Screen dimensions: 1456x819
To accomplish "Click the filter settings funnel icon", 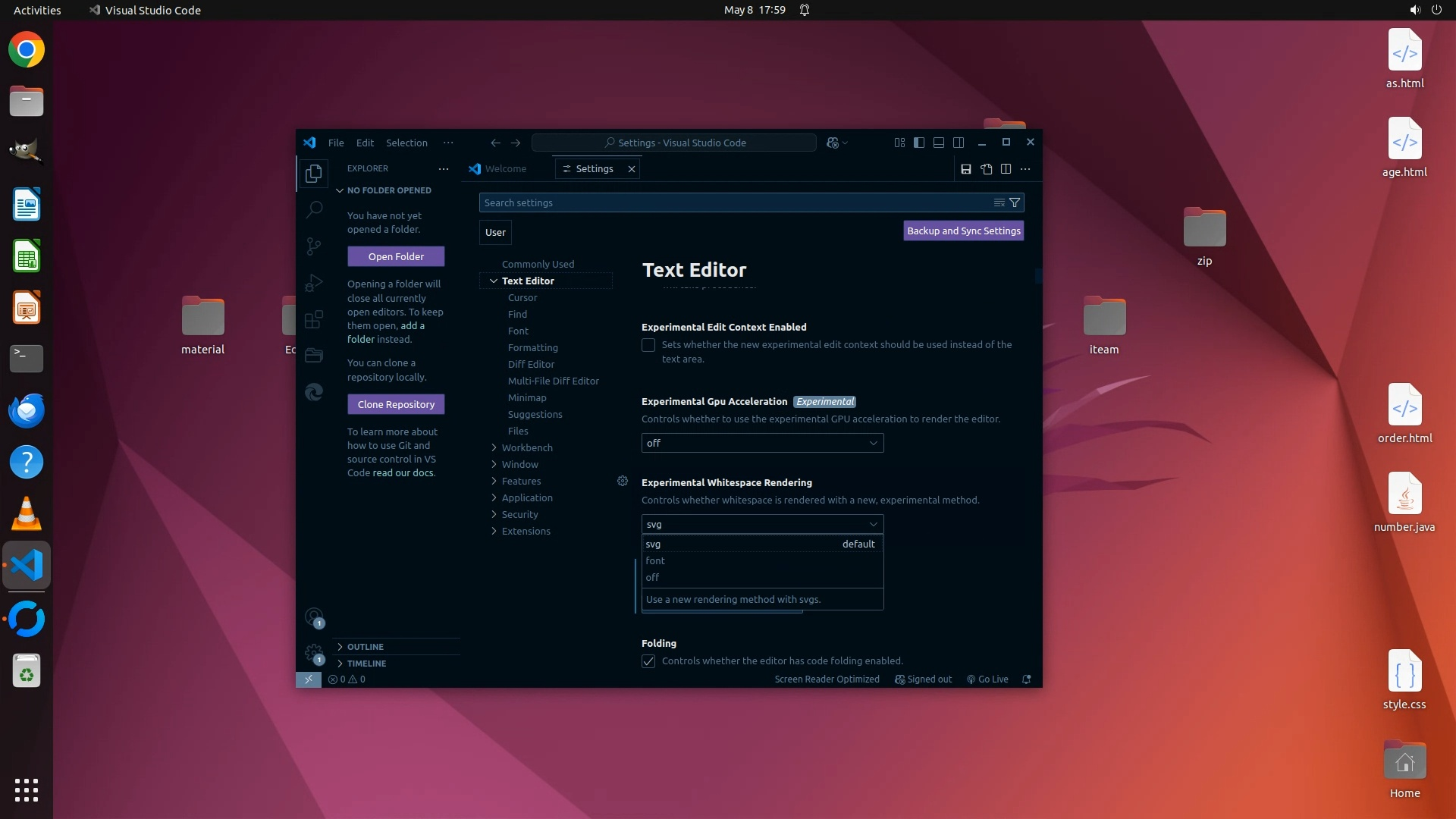I will pos(1015,202).
